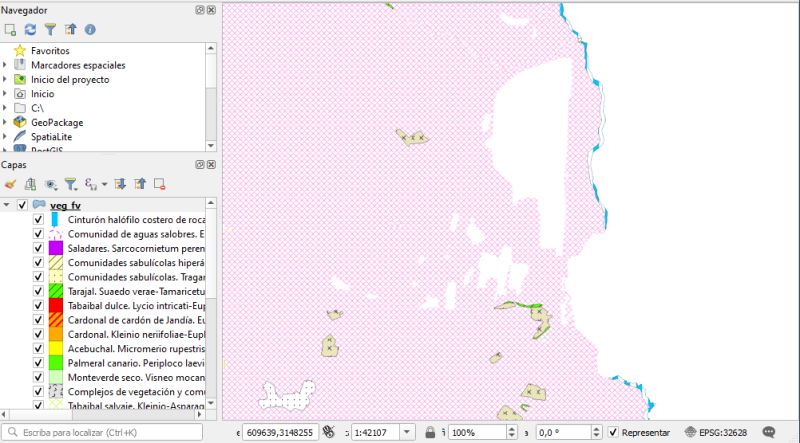Toggle visibility of the veg_fv layer
The height and width of the screenshot is (443, 800).
[22, 205]
